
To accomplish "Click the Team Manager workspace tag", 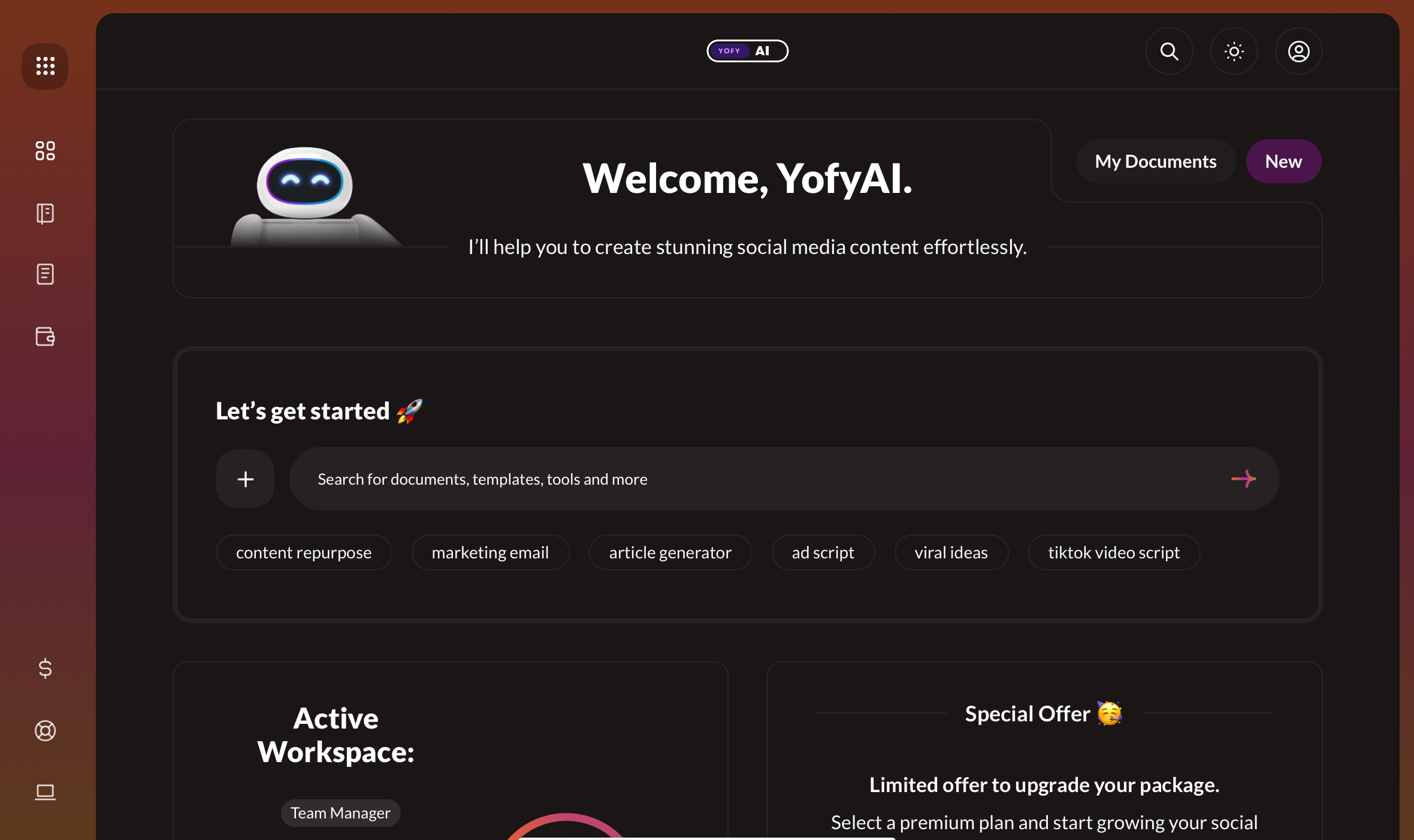I will pos(340,812).
